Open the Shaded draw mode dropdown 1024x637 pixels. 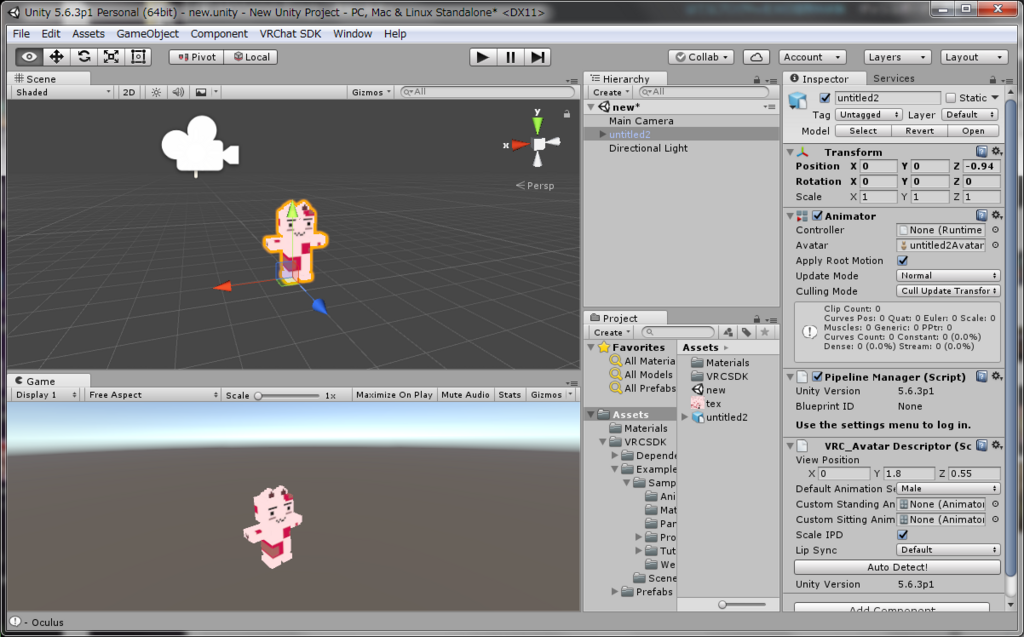[63, 92]
